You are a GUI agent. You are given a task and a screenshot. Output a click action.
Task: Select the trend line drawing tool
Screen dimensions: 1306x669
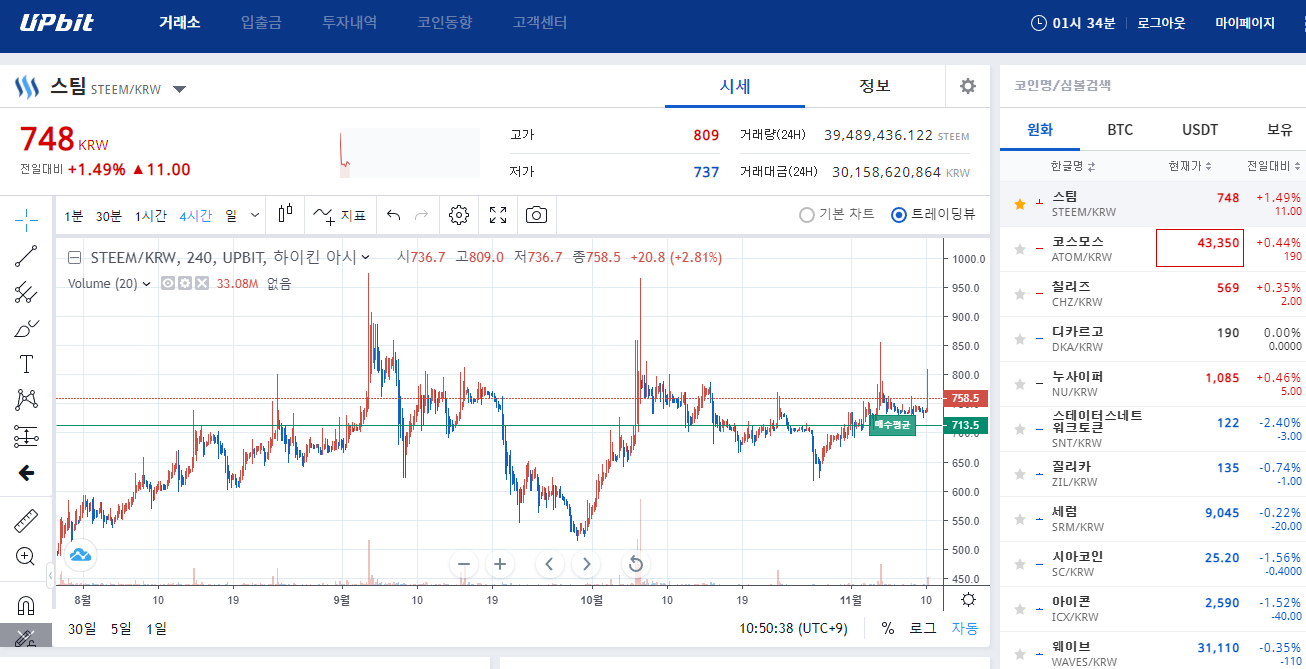[26, 256]
